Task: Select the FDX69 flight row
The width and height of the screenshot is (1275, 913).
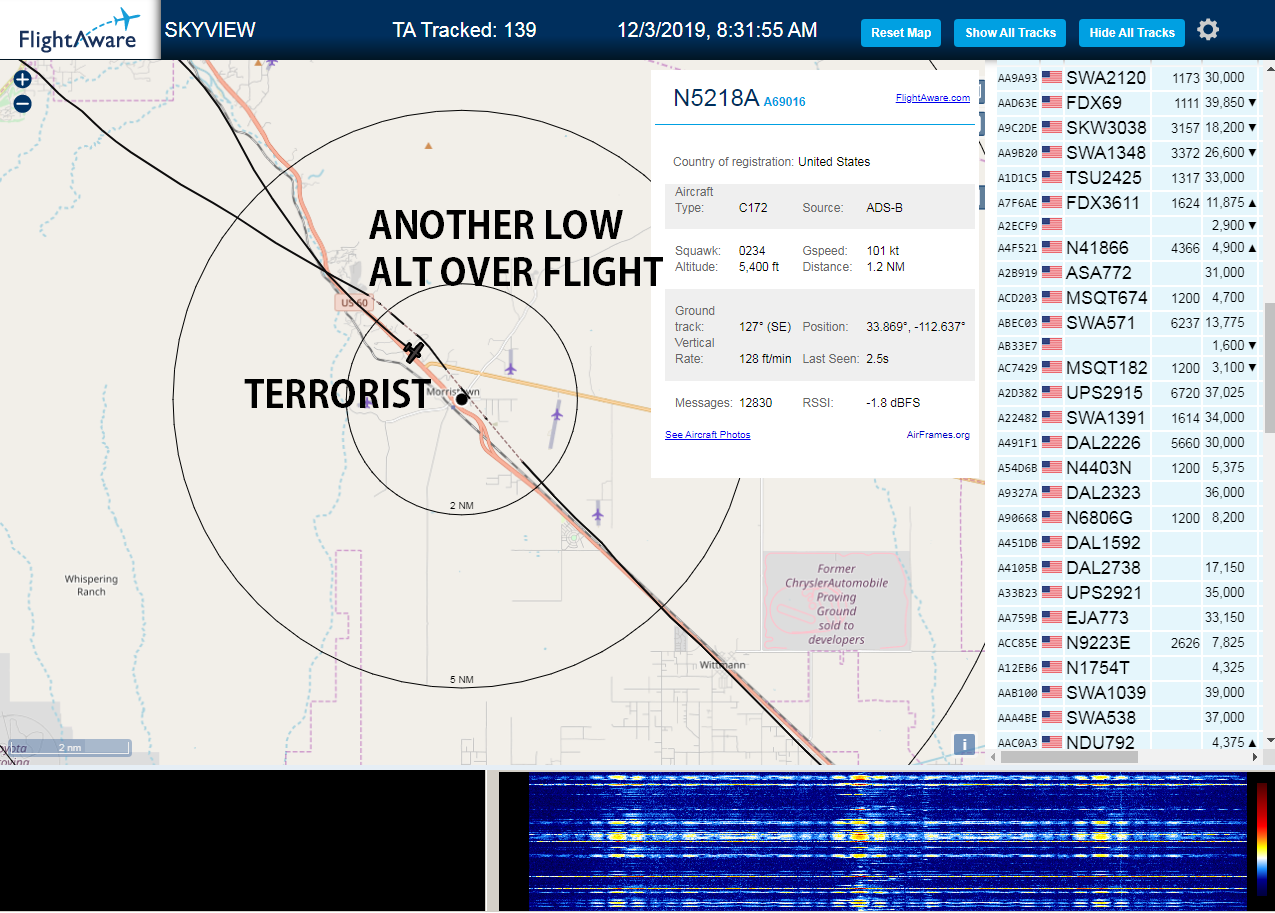Action: click(1128, 102)
